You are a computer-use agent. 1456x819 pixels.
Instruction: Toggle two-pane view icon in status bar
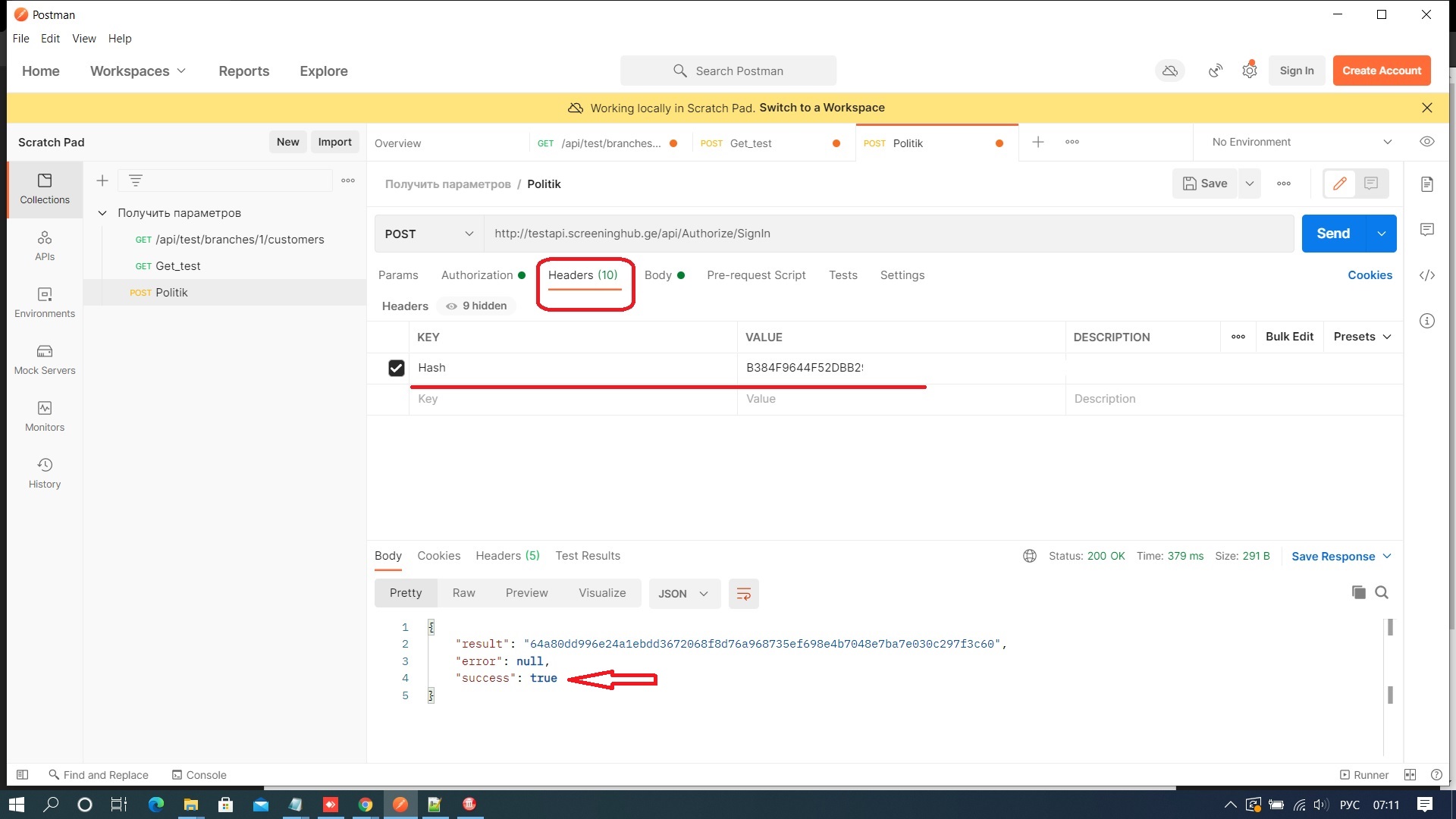1410,775
